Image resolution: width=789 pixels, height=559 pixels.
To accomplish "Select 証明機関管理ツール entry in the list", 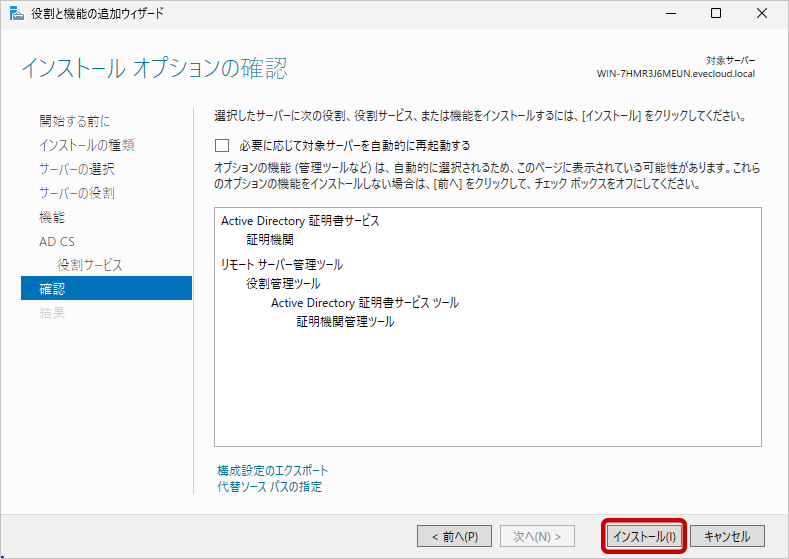I will tap(345, 322).
